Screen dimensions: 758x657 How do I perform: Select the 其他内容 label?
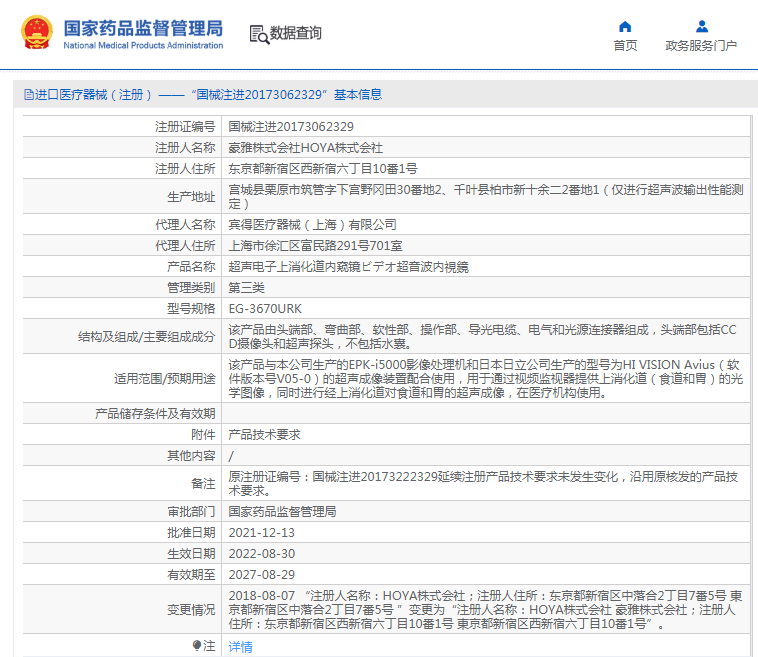click(x=191, y=456)
